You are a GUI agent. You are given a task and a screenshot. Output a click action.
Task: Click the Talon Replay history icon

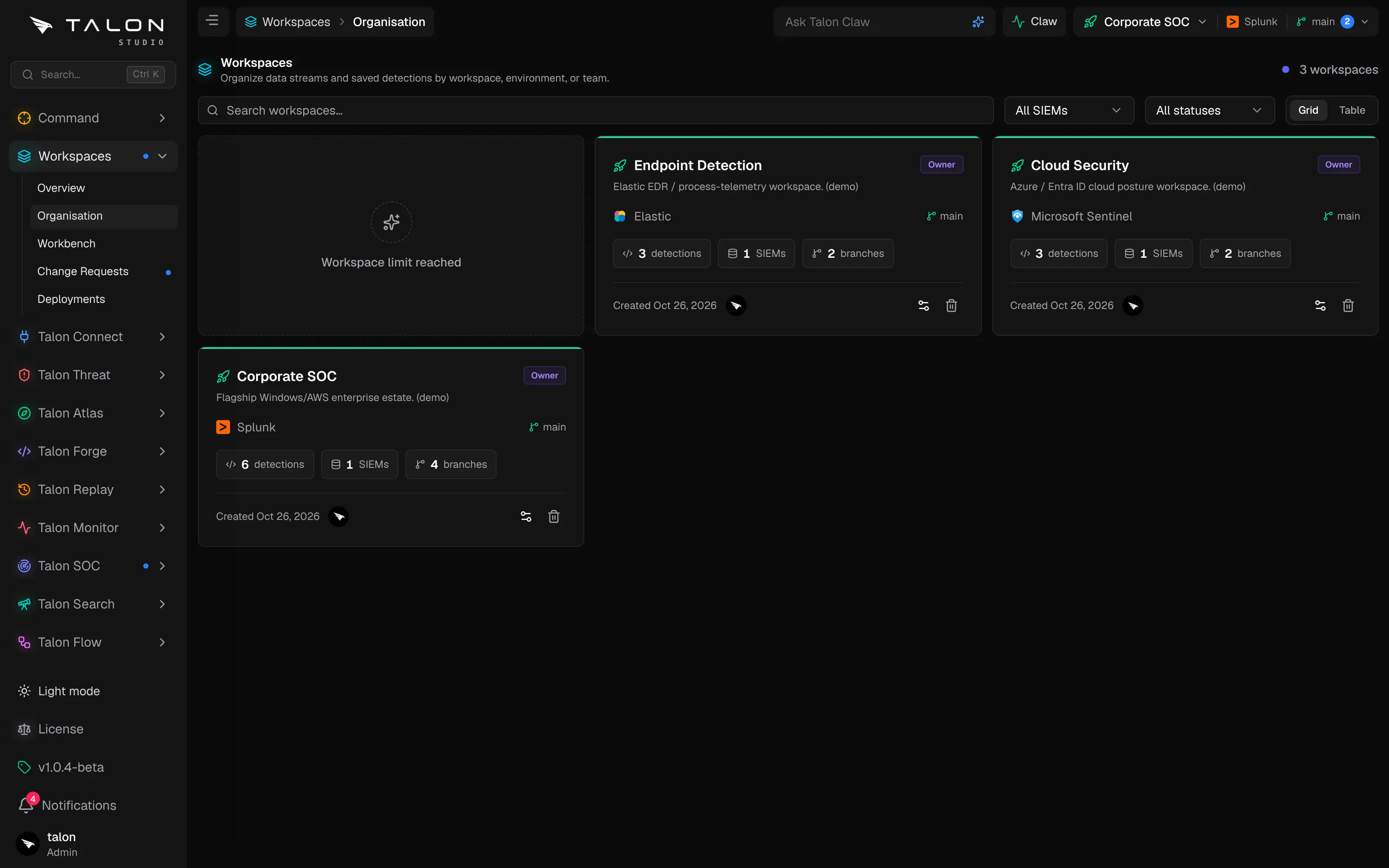pos(24,490)
